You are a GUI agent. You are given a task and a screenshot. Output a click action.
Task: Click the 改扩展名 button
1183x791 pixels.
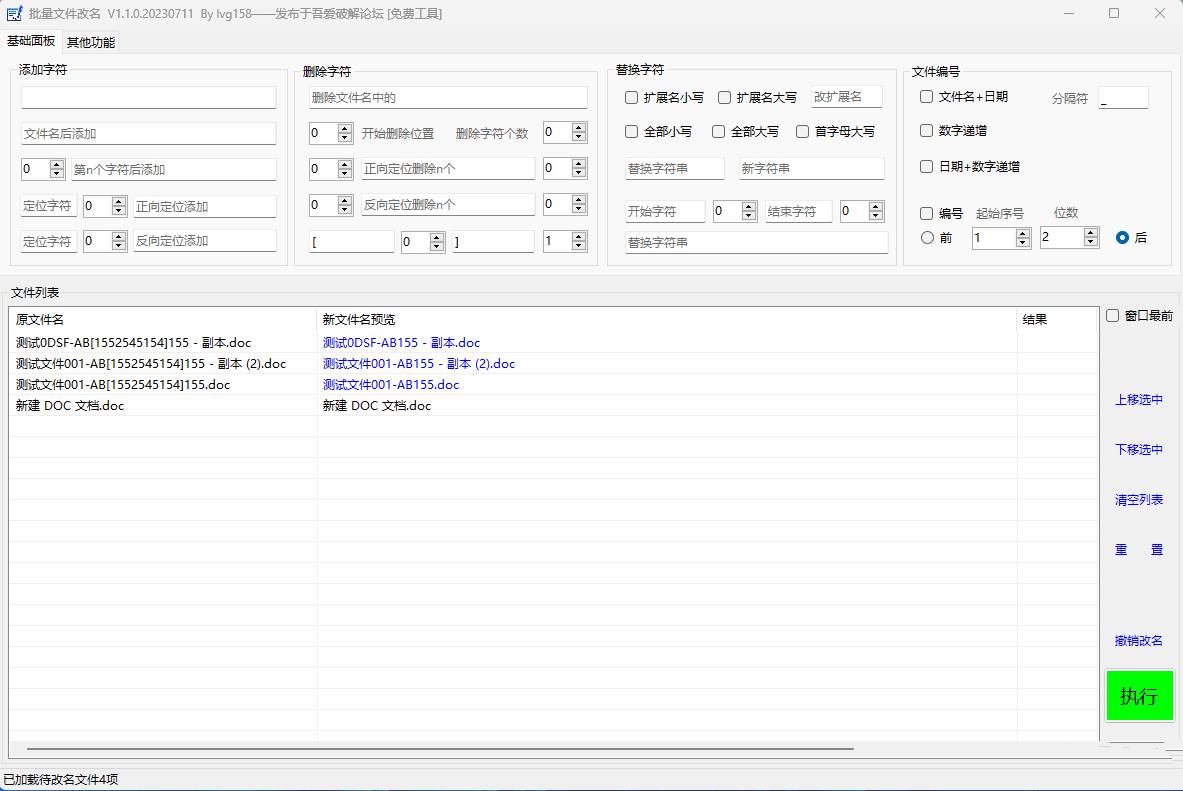[846, 96]
